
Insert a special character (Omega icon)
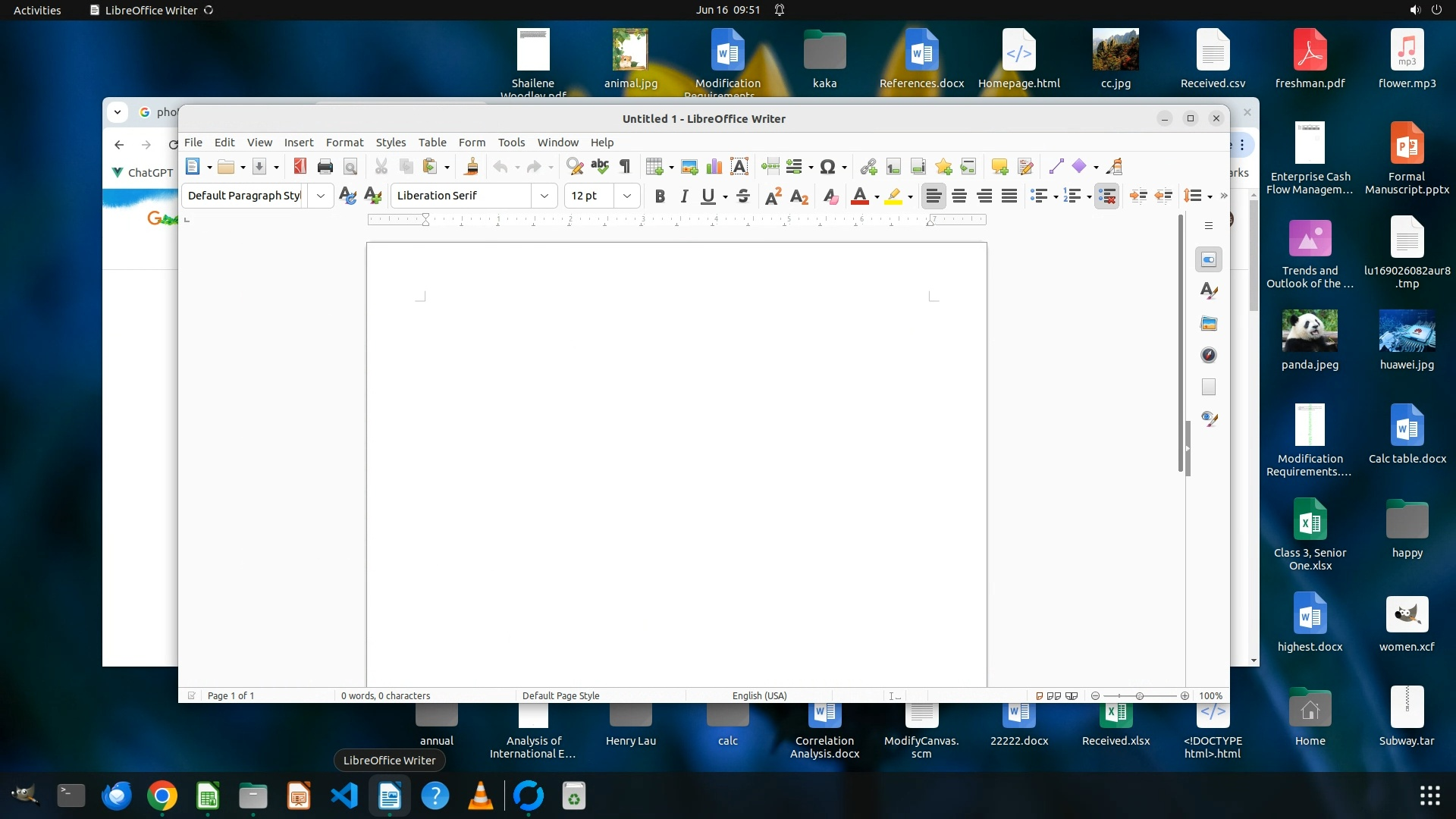pos(827,167)
